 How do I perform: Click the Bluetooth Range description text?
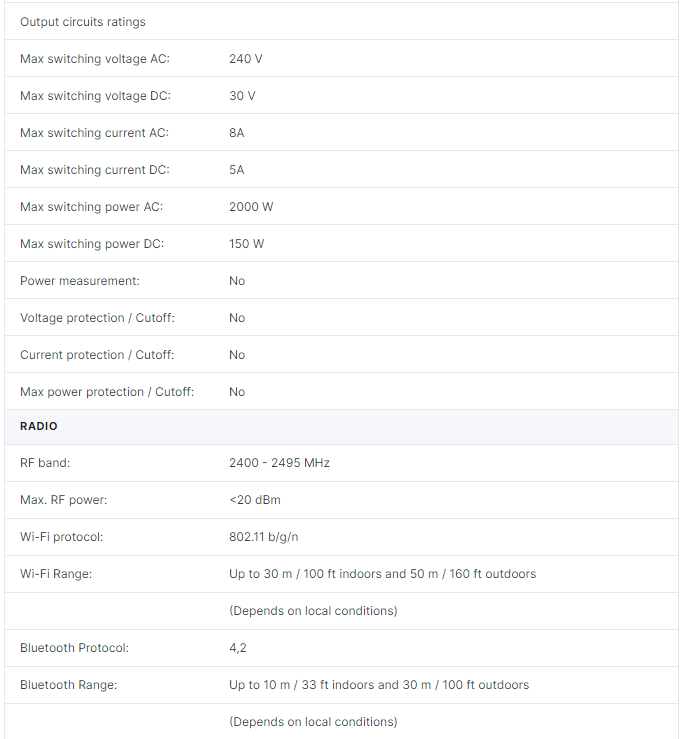(379, 685)
